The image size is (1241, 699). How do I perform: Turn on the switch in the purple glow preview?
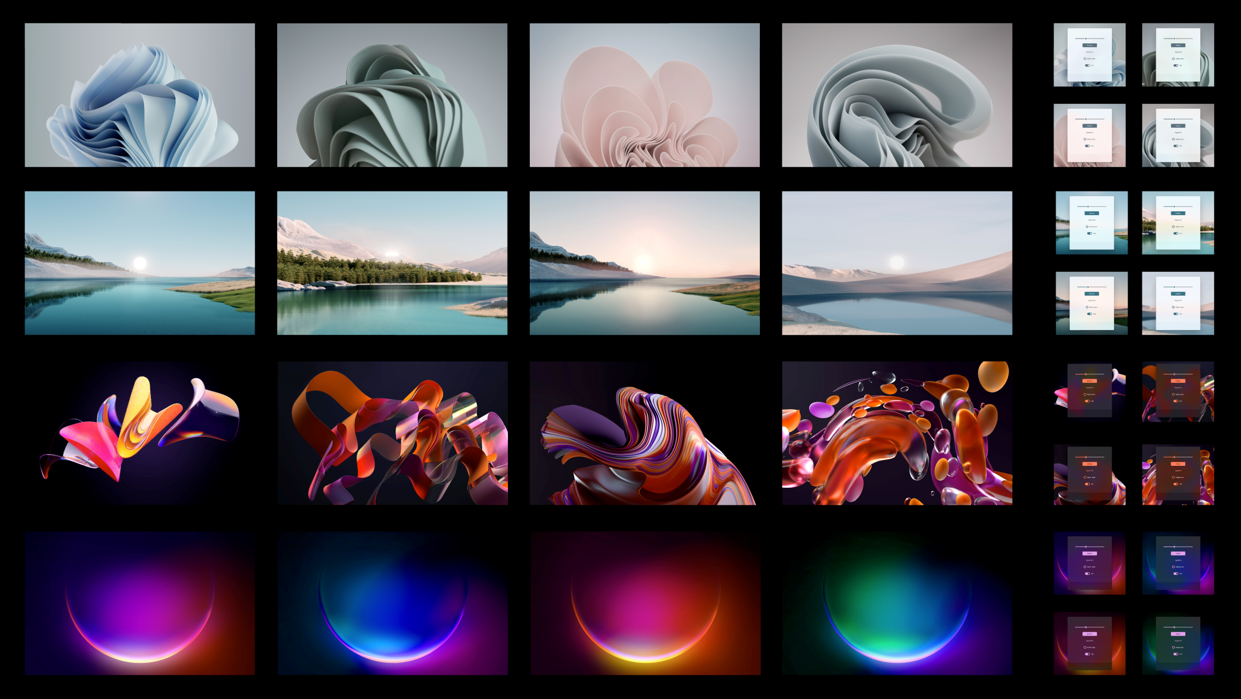coord(1088,575)
